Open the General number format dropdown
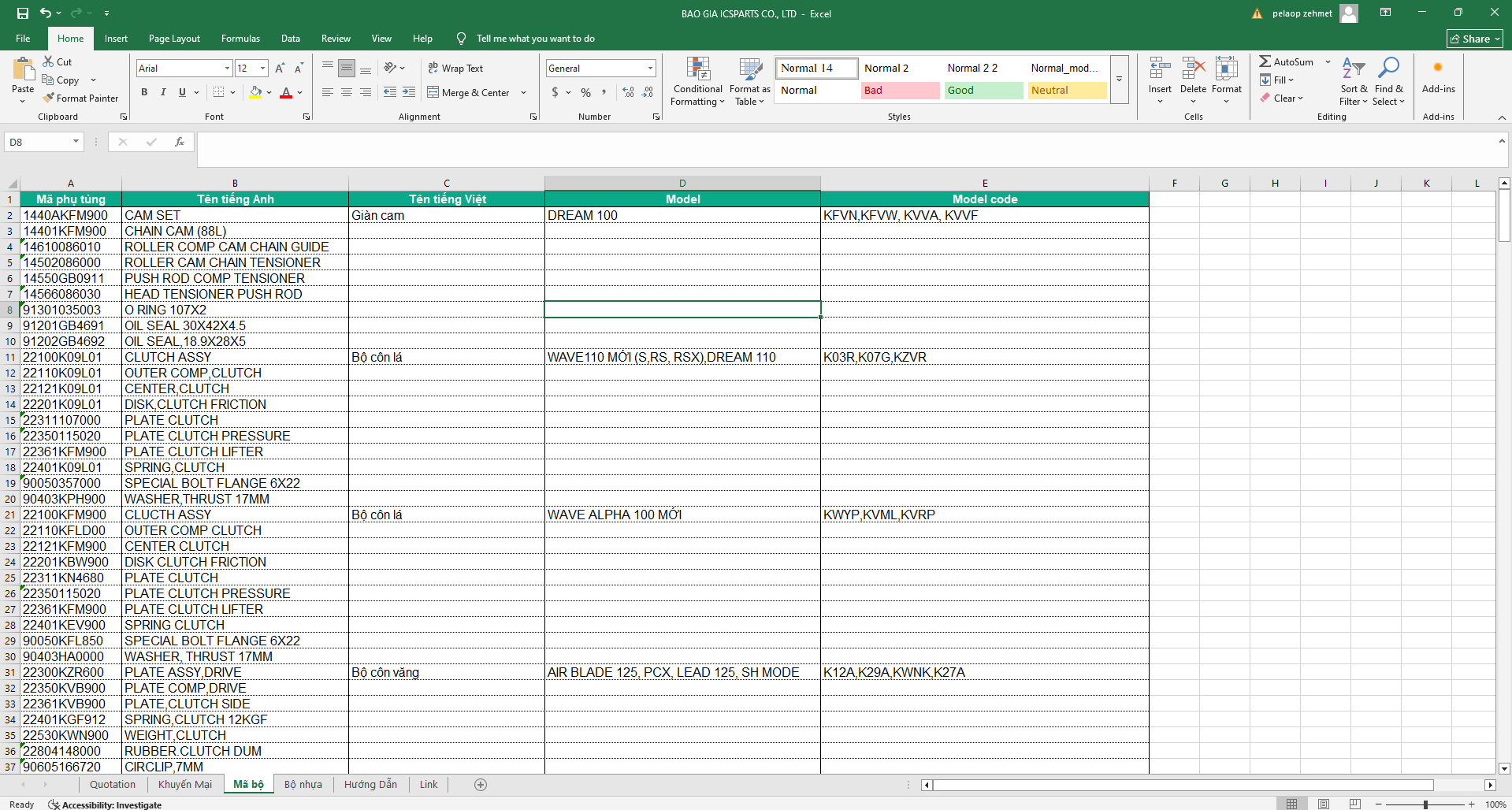The image size is (1512, 810). click(650, 69)
